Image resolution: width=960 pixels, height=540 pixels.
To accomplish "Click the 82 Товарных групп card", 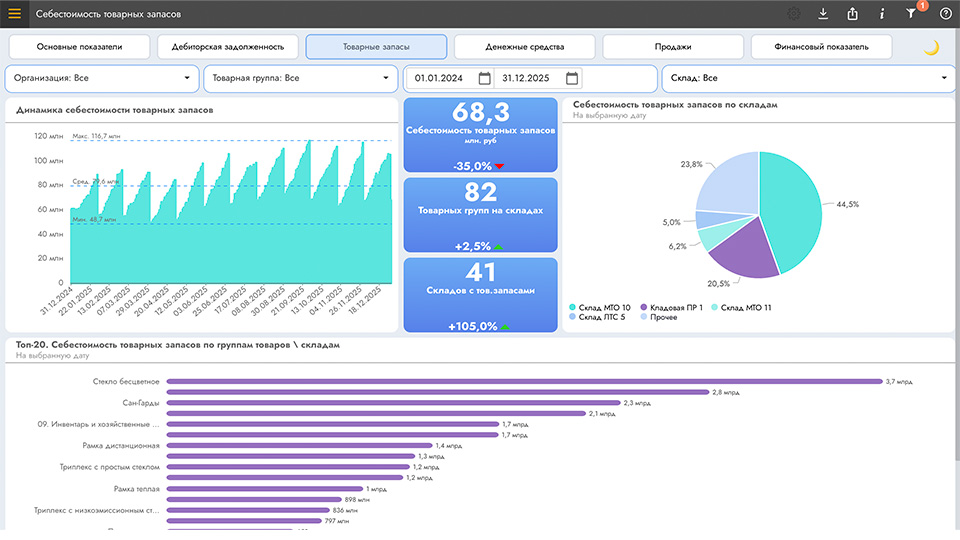I will click(481, 215).
